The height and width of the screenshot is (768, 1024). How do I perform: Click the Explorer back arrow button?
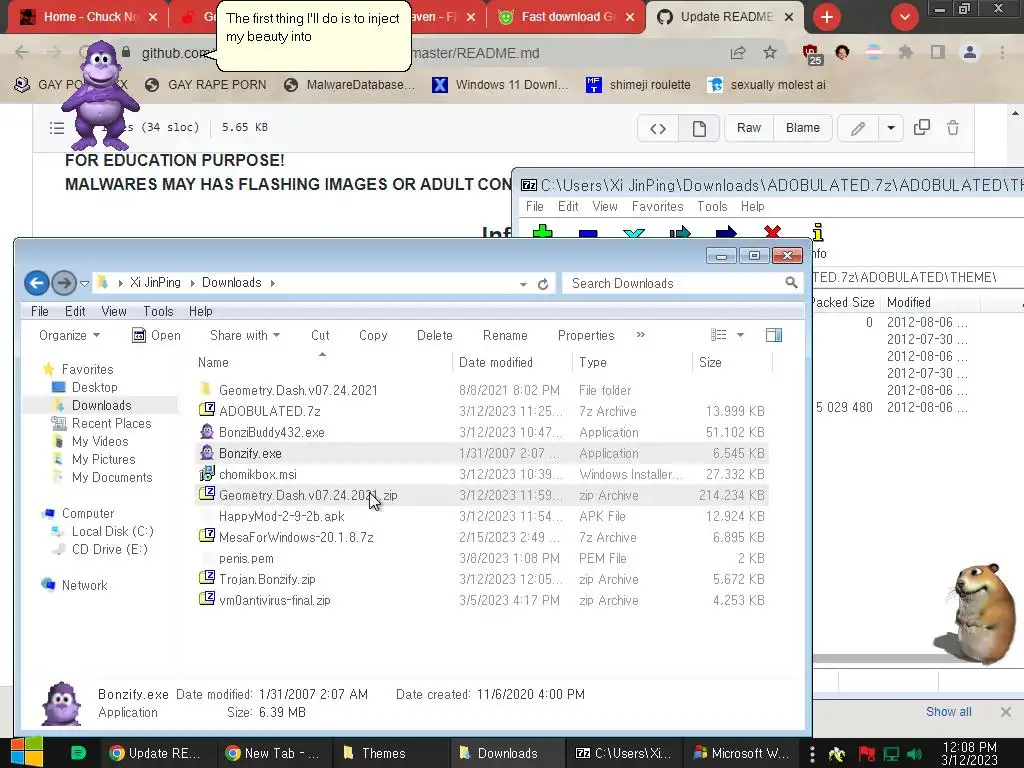pos(37,283)
